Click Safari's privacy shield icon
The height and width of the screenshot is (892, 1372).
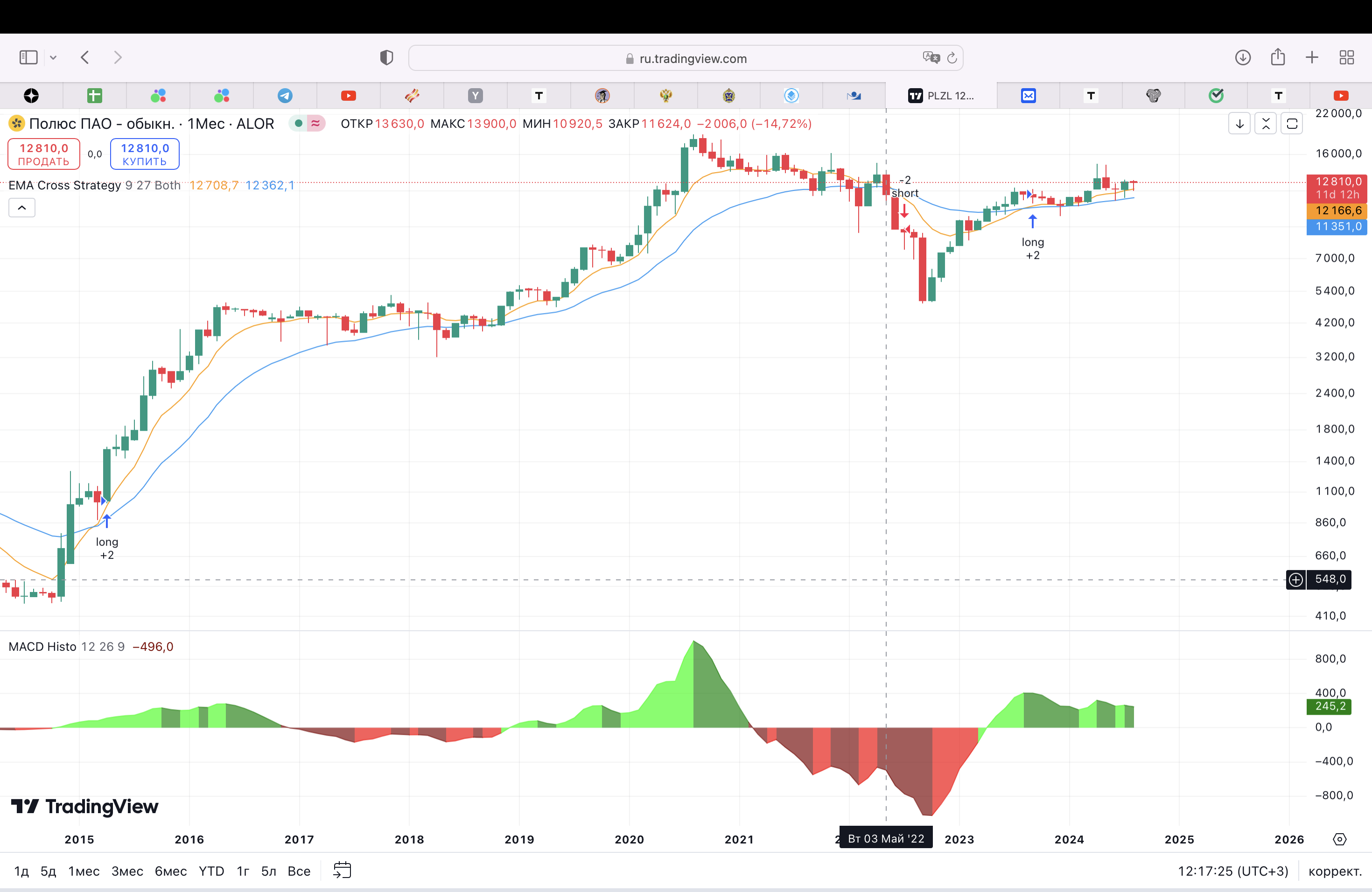pyautogui.click(x=386, y=58)
